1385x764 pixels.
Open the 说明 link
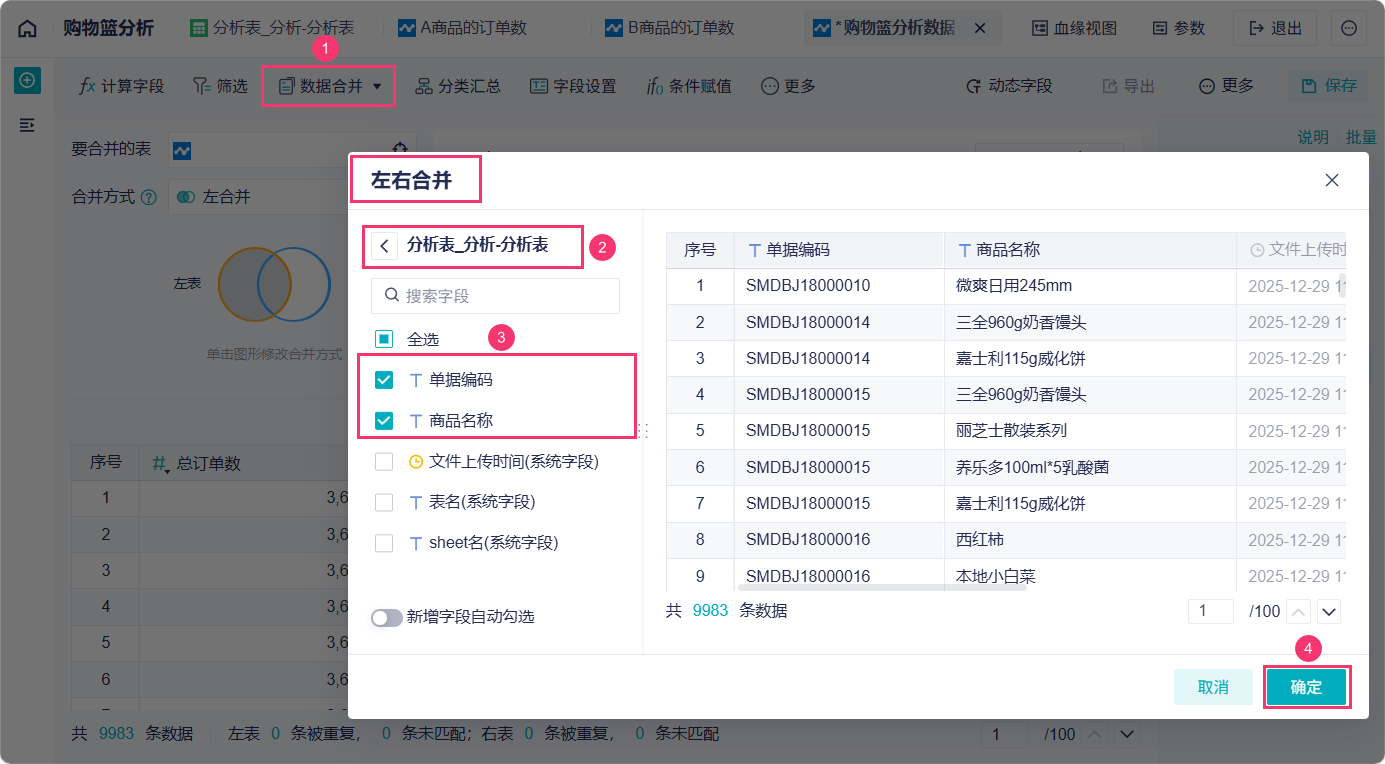click(x=1313, y=137)
